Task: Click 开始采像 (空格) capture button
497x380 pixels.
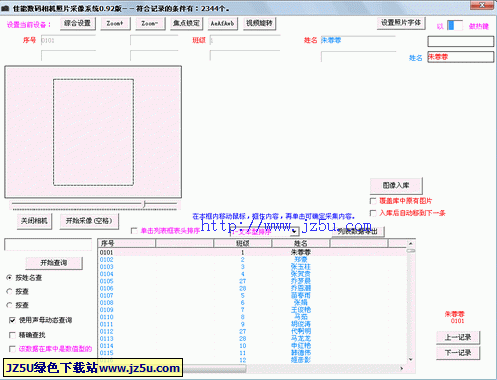Action: 89,221
